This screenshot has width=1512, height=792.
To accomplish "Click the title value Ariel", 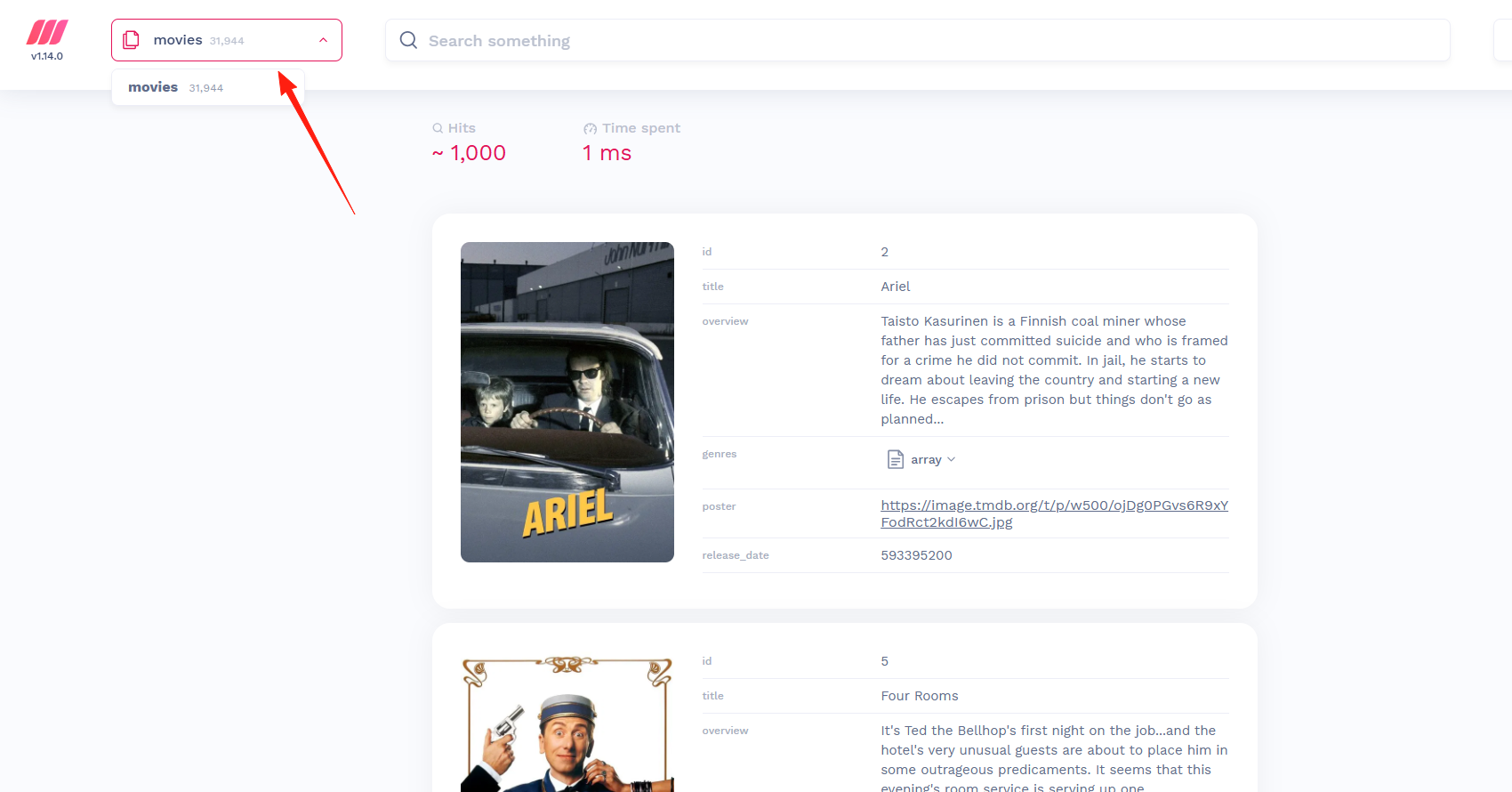I will pos(896,287).
